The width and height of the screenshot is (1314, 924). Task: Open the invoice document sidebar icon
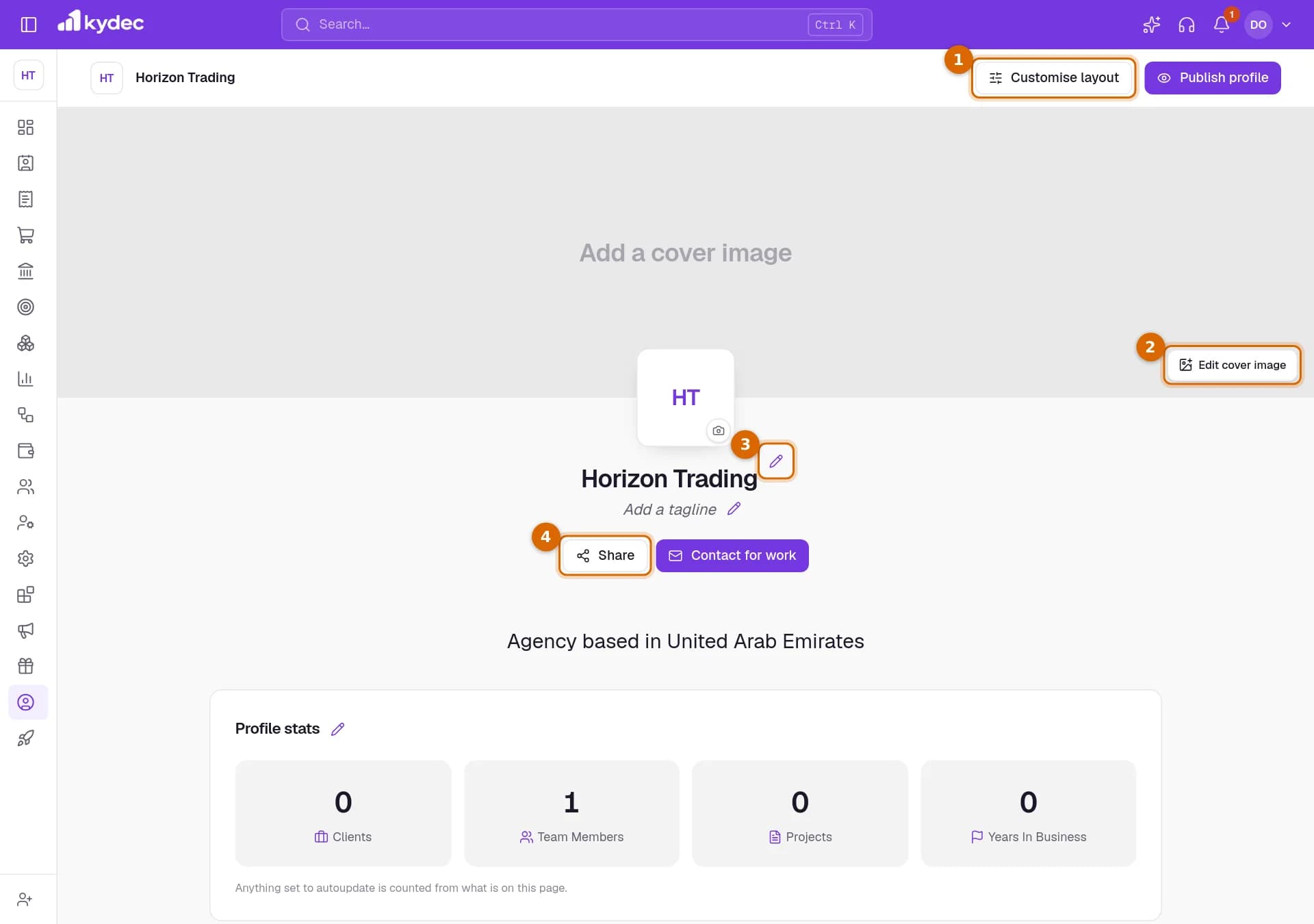[x=25, y=199]
